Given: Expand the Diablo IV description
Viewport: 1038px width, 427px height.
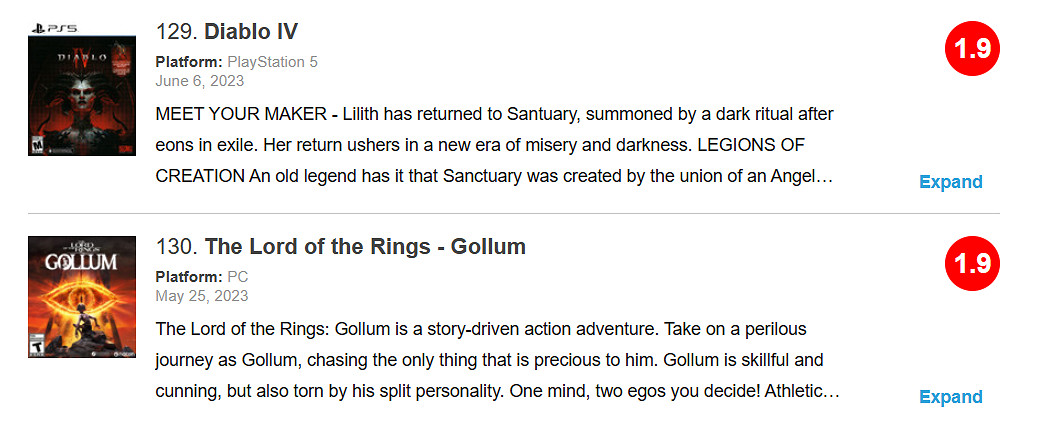Looking at the screenshot, I should coord(950,182).
